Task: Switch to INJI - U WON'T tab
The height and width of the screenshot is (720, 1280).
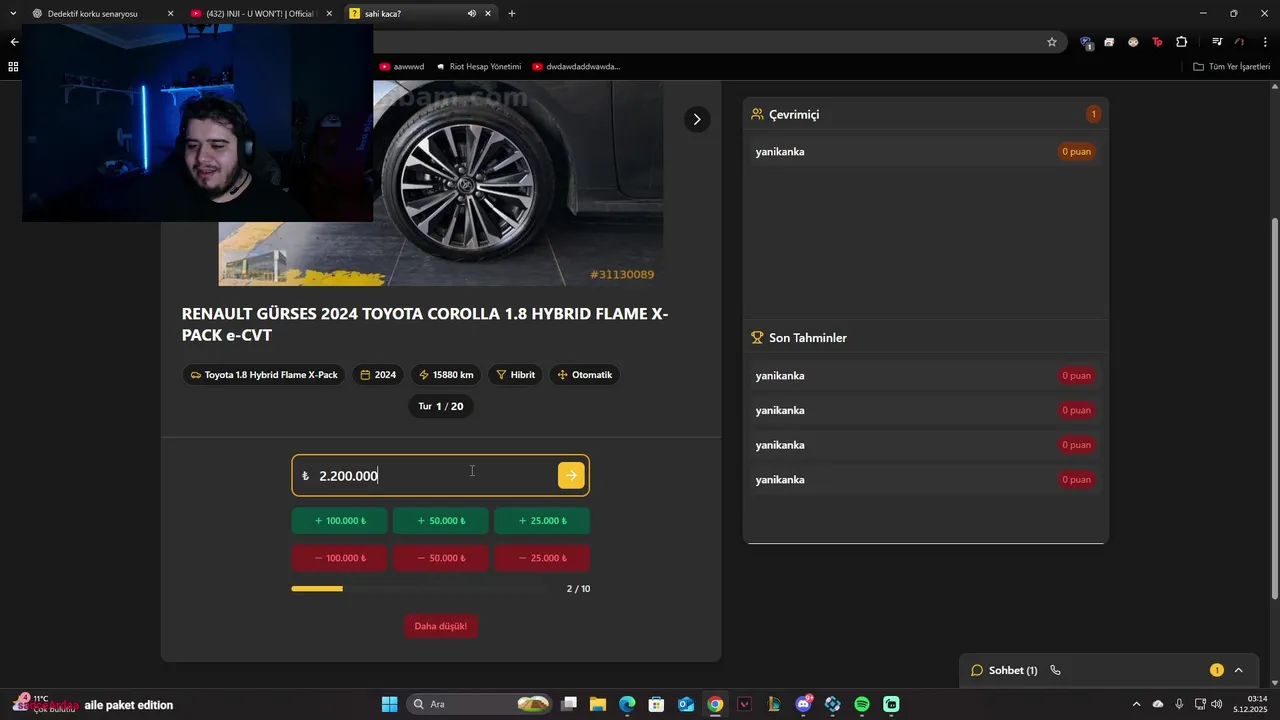Action: (x=262, y=14)
